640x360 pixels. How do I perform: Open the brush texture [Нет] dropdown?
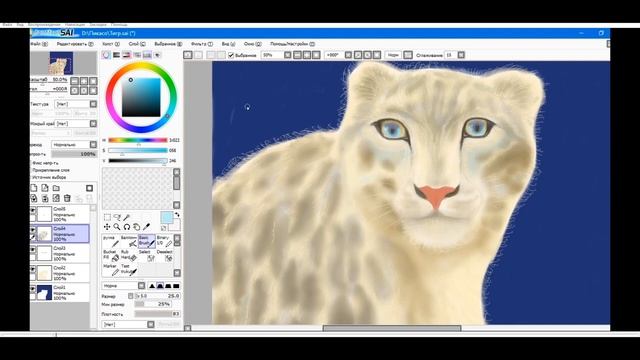point(151,324)
